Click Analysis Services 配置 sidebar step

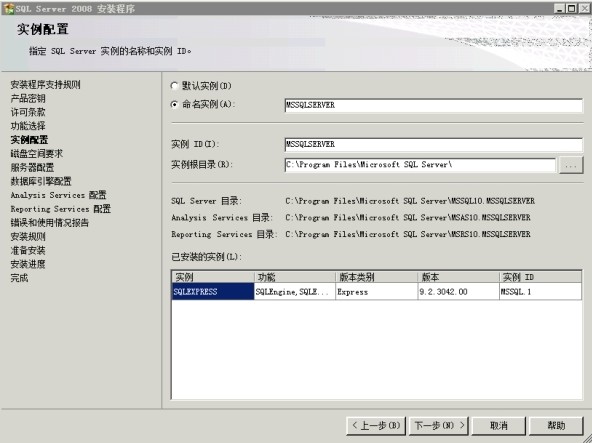(59, 195)
